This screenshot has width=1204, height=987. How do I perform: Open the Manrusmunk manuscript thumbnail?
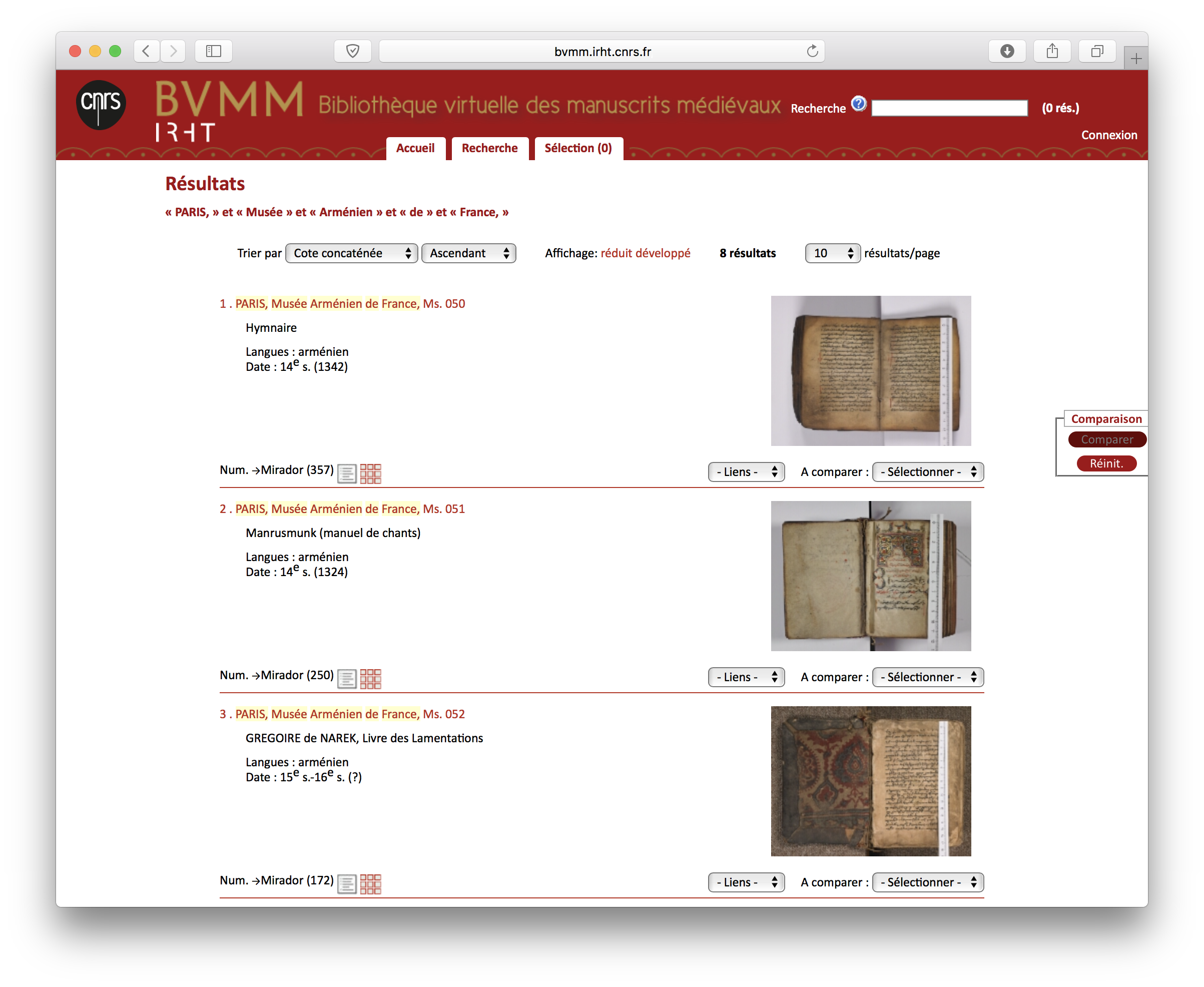point(871,576)
